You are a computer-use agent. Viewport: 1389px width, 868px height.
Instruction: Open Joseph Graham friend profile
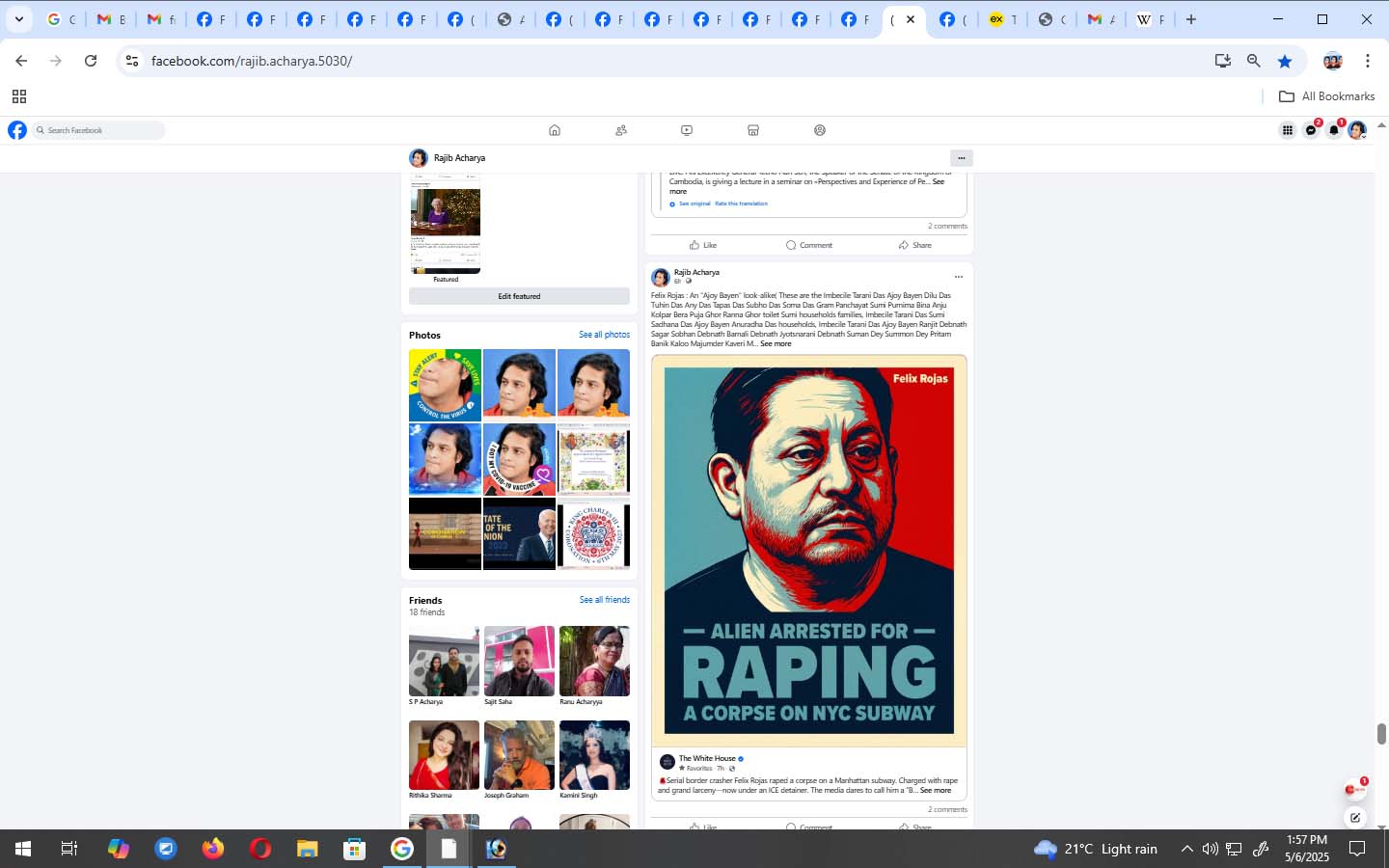pos(519,755)
